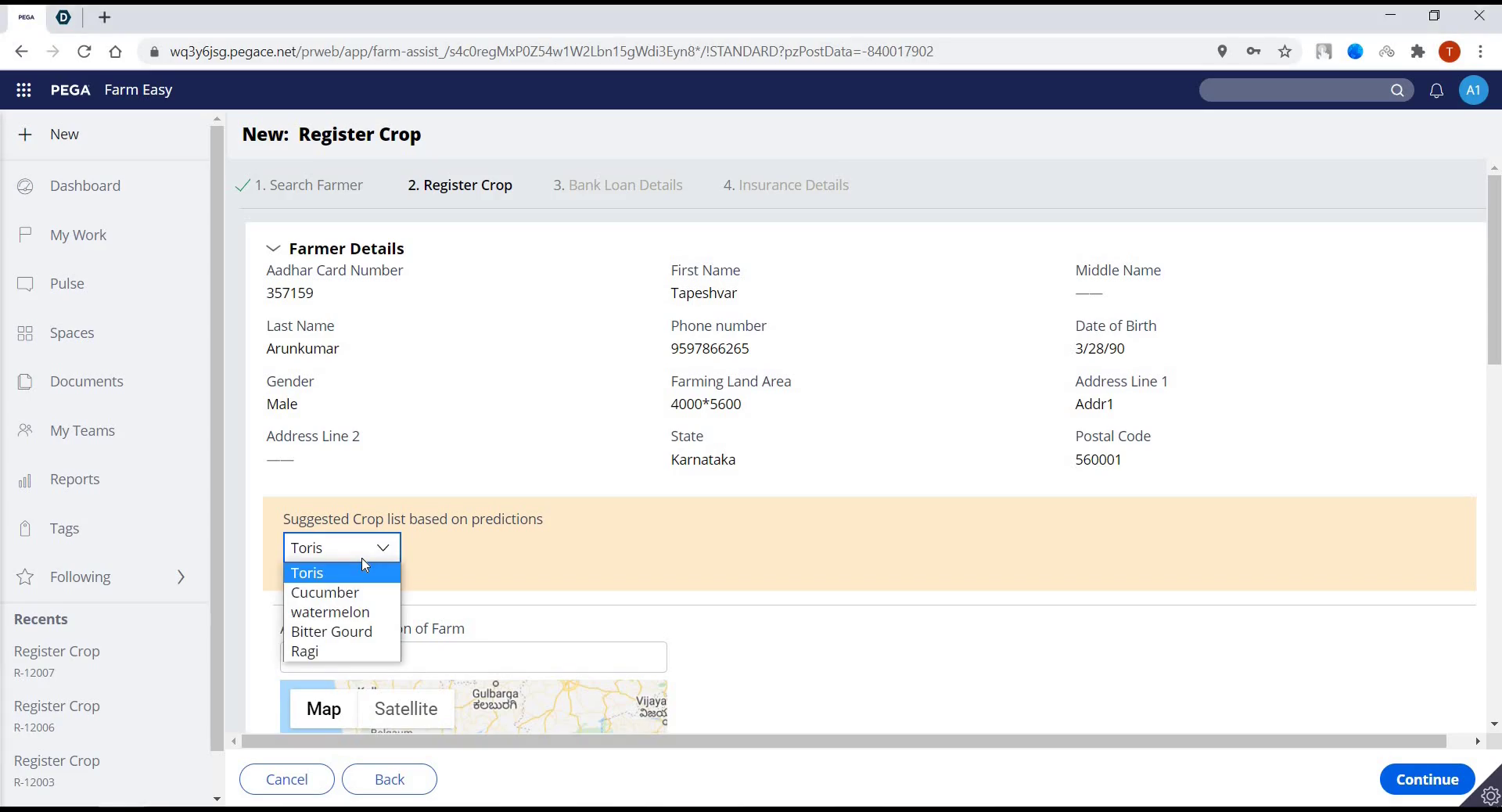
Task: Click the My Work flag icon
Action: tap(25, 235)
